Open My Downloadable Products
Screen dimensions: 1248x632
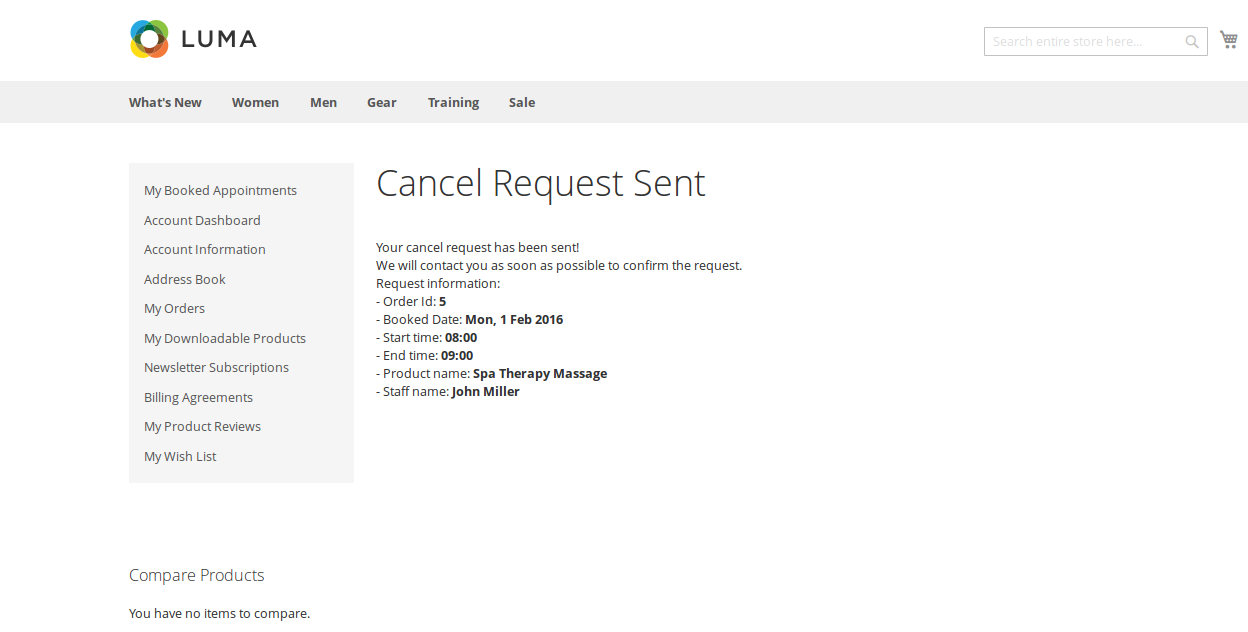[224, 338]
